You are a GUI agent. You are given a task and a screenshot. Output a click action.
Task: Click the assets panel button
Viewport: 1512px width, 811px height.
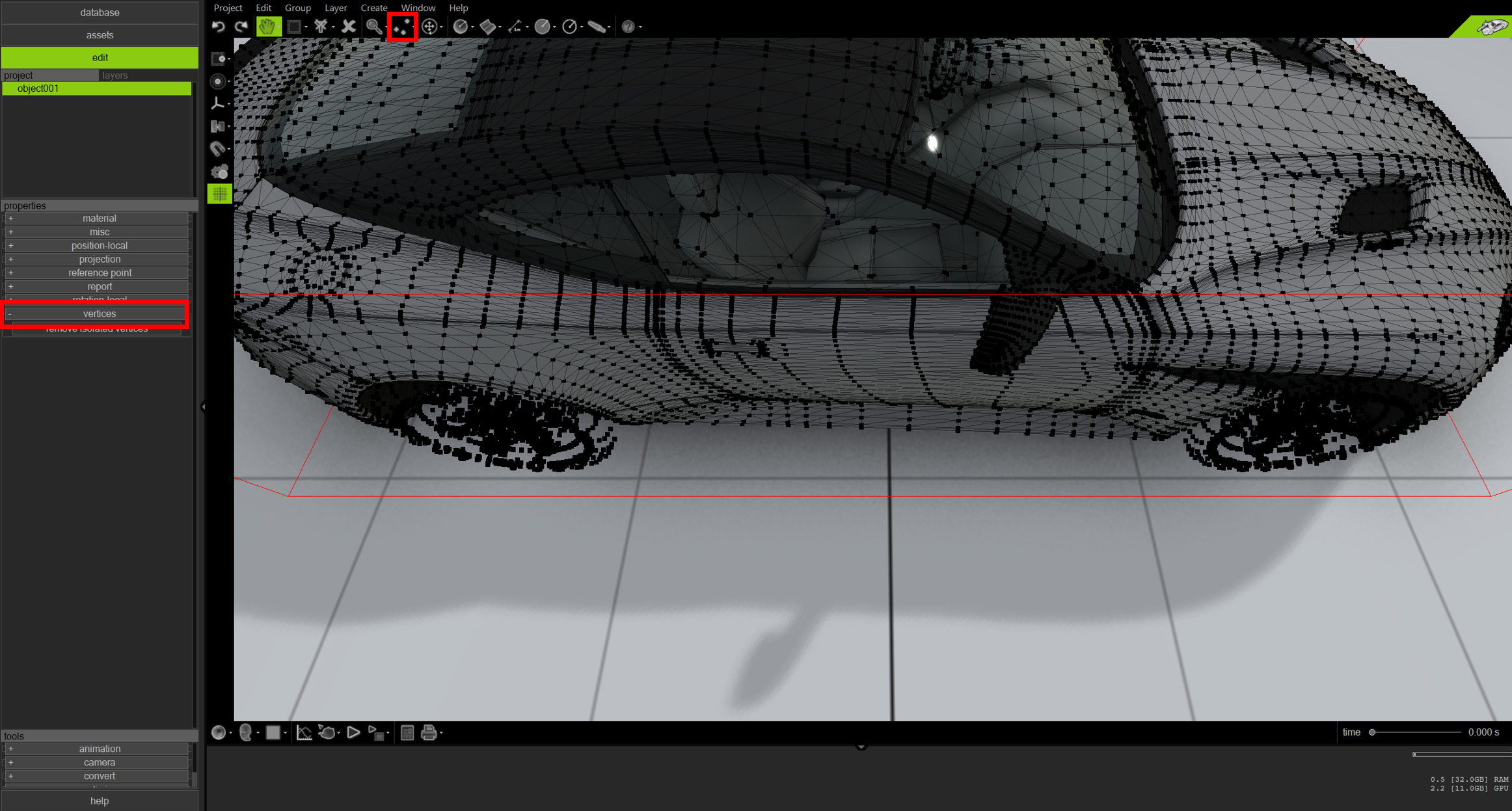99,35
